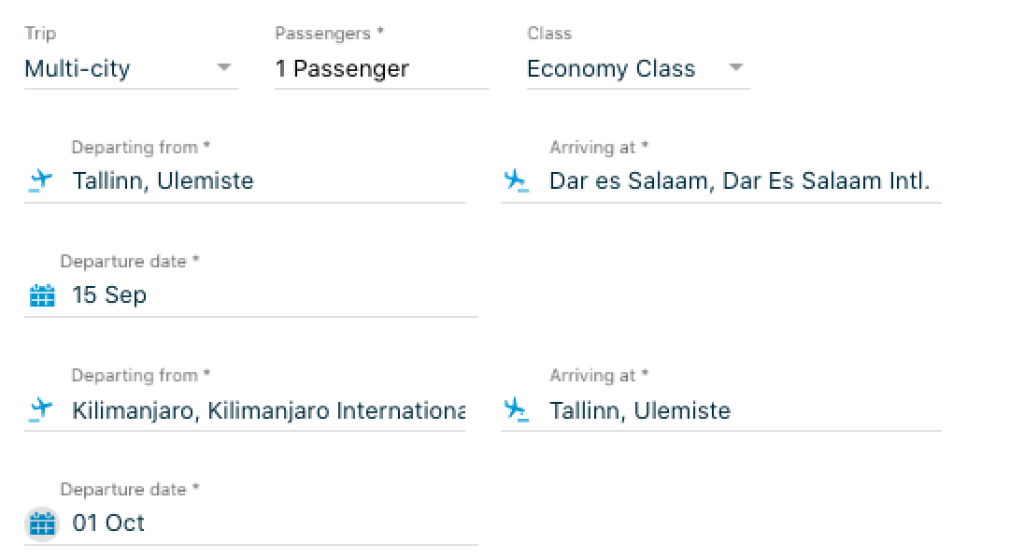Click the landing plane icon beside Dar es Salaam

click(516, 181)
